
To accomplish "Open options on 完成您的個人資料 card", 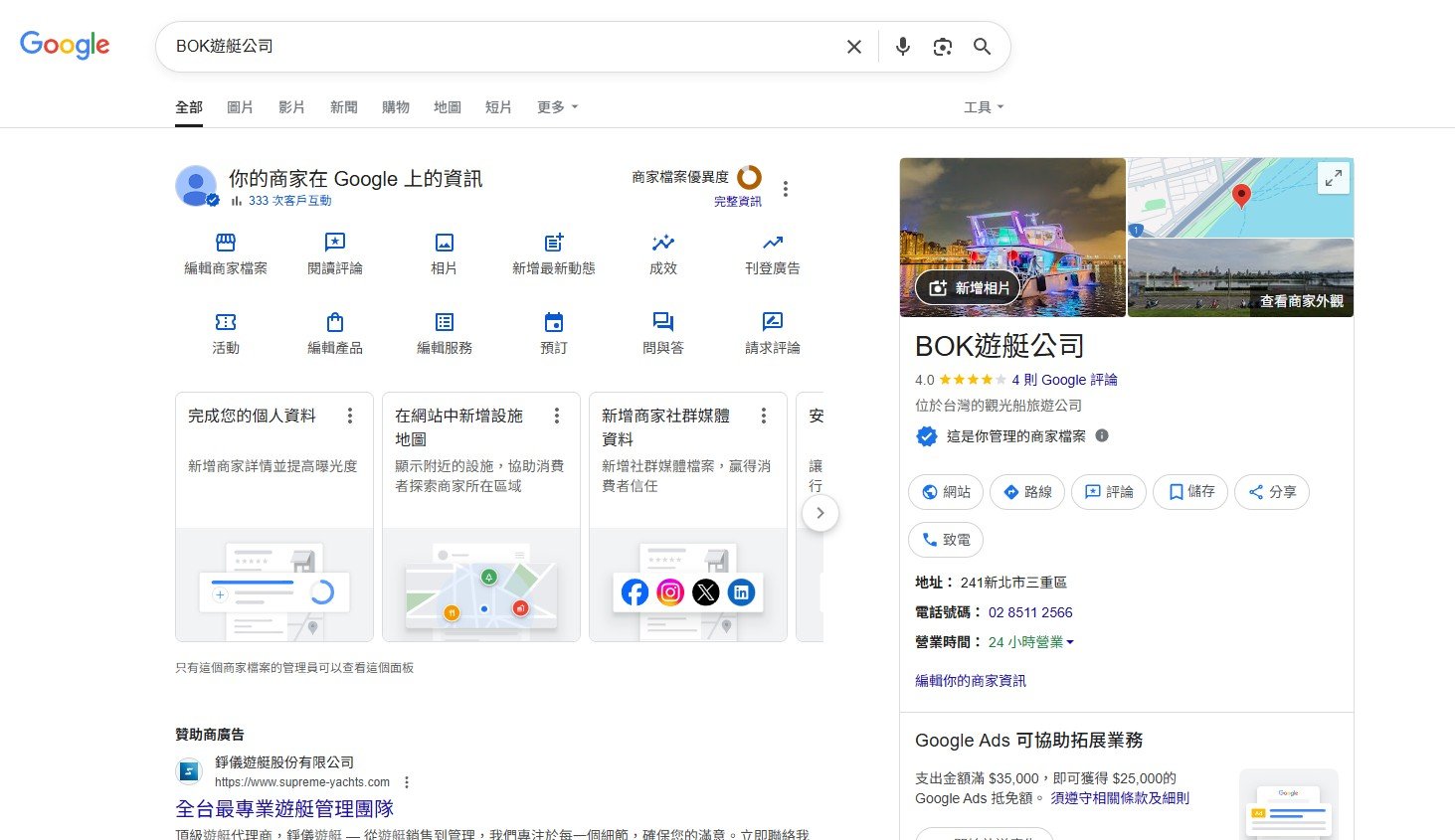I will (x=350, y=416).
